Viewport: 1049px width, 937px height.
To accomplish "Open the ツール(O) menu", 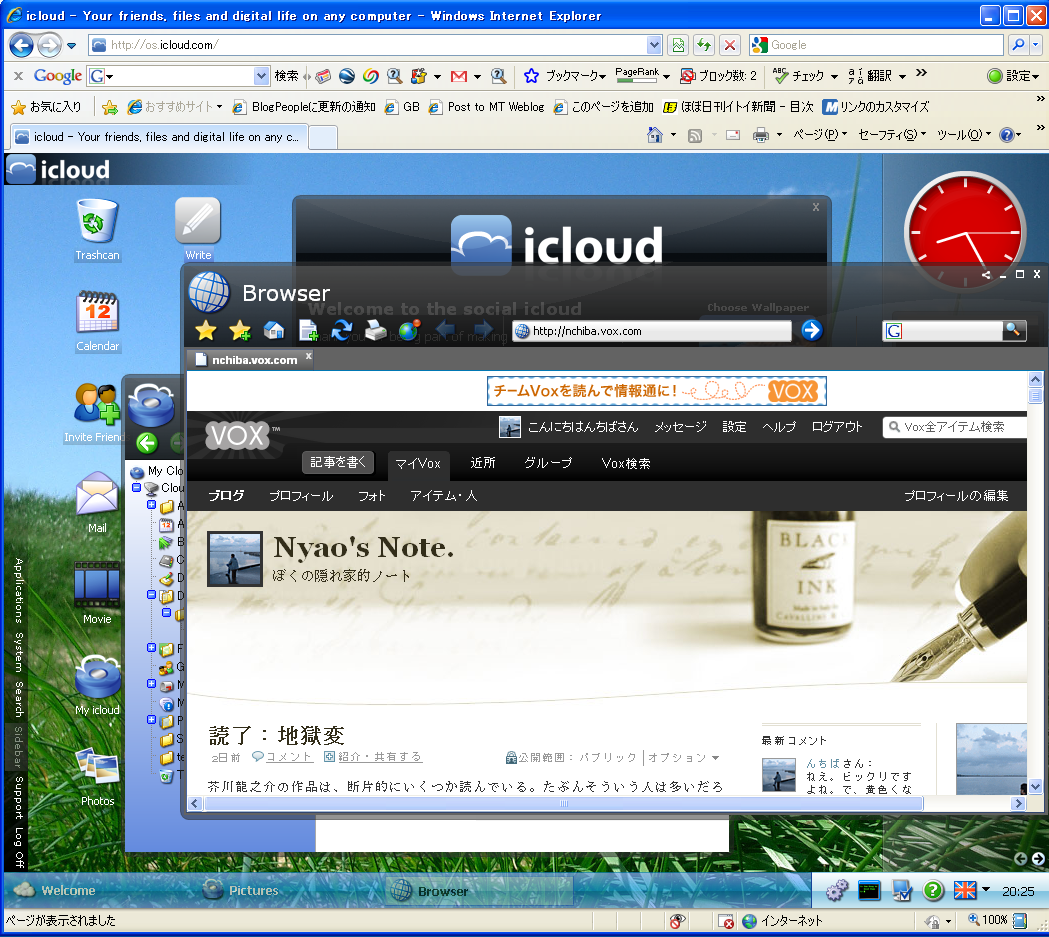I will 963,135.
